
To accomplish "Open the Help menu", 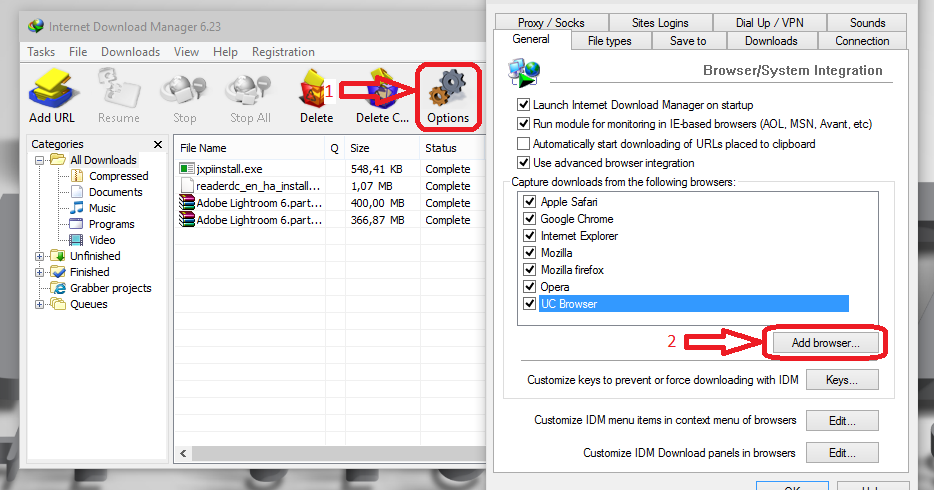I will point(225,52).
